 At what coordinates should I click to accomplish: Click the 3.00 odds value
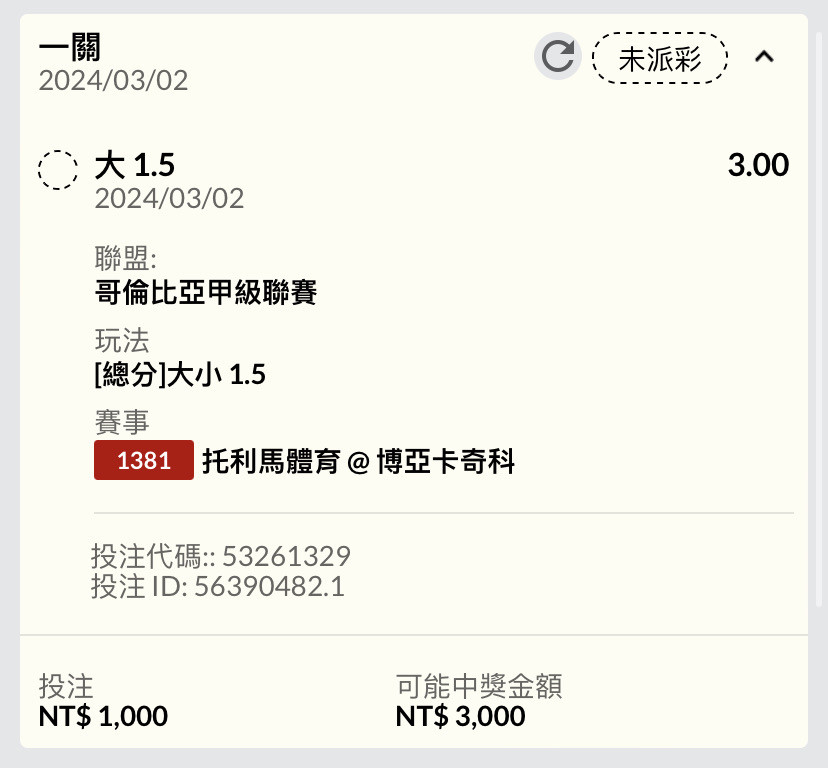point(758,165)
